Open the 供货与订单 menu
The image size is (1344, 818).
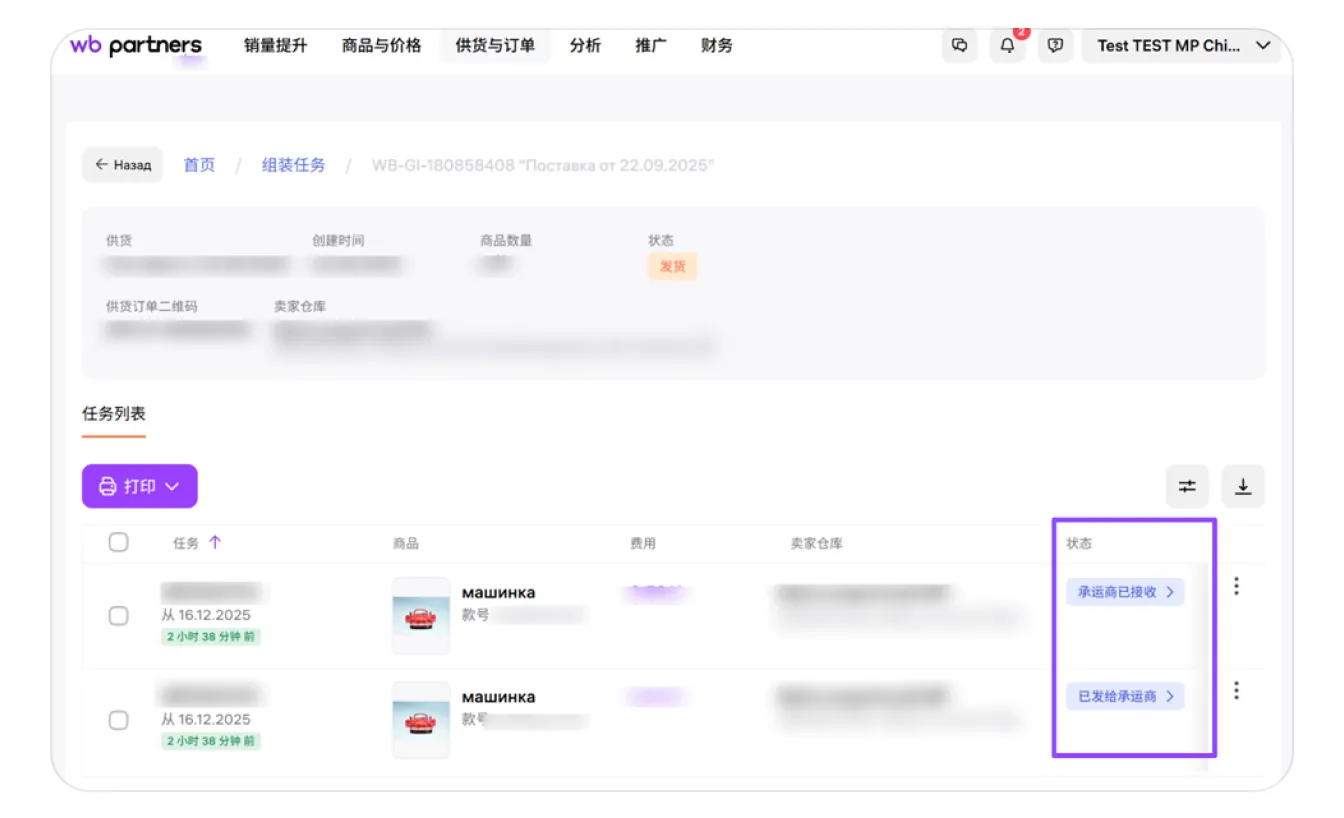point(495,45)
